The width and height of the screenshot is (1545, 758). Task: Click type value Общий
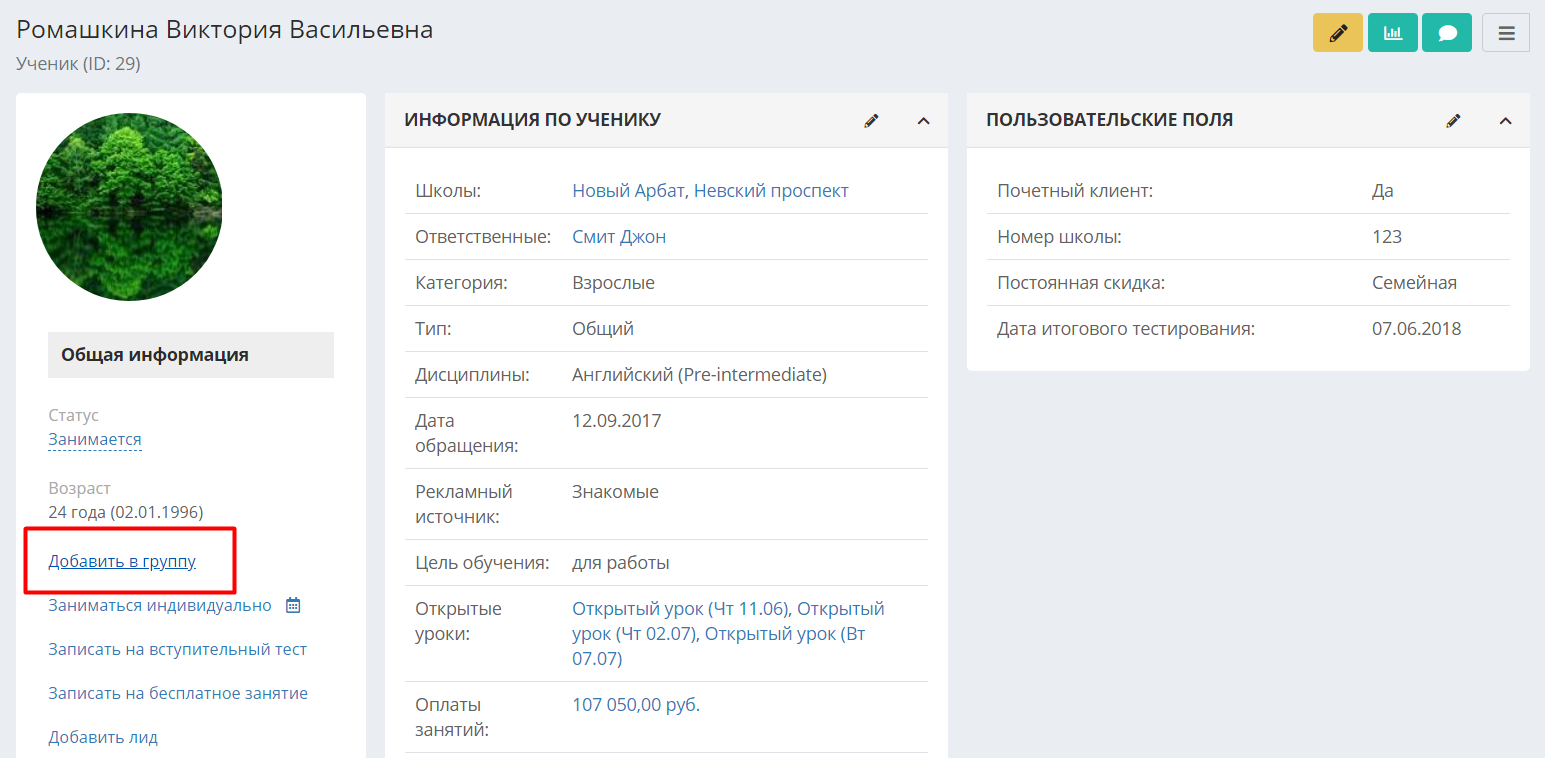[603, 328]
